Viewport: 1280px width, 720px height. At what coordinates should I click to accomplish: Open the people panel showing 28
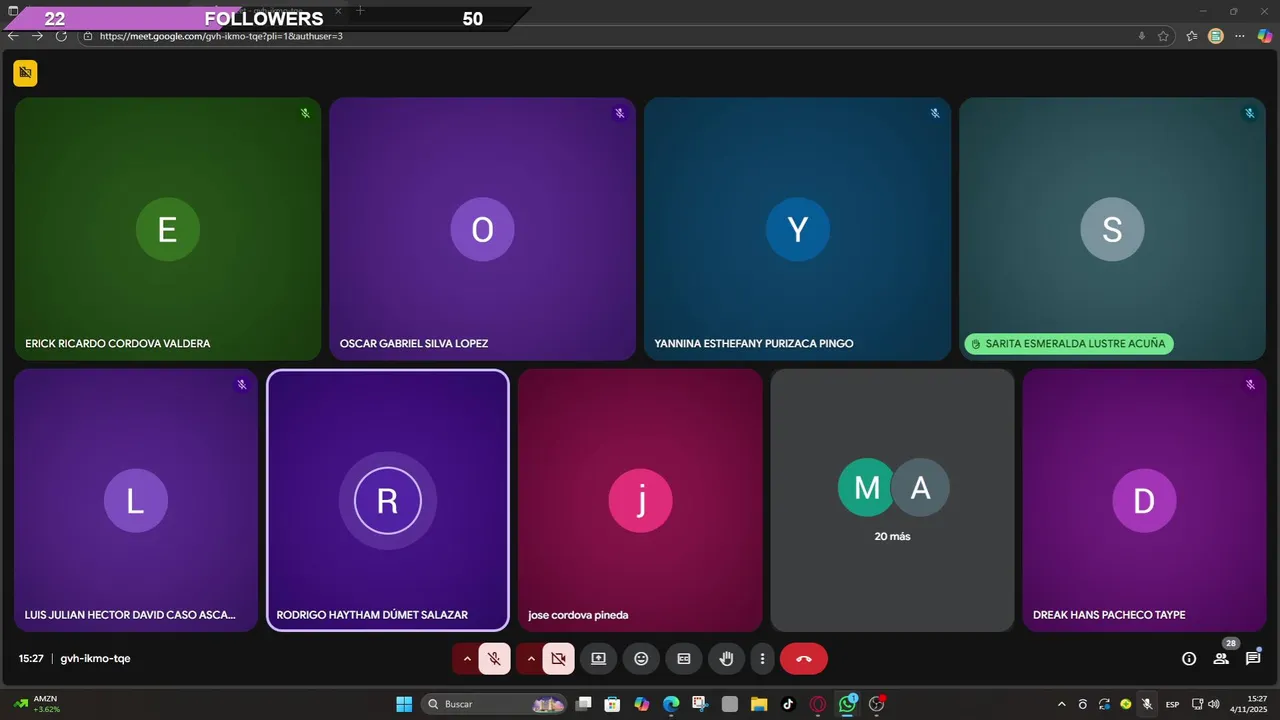[1221, 659]
